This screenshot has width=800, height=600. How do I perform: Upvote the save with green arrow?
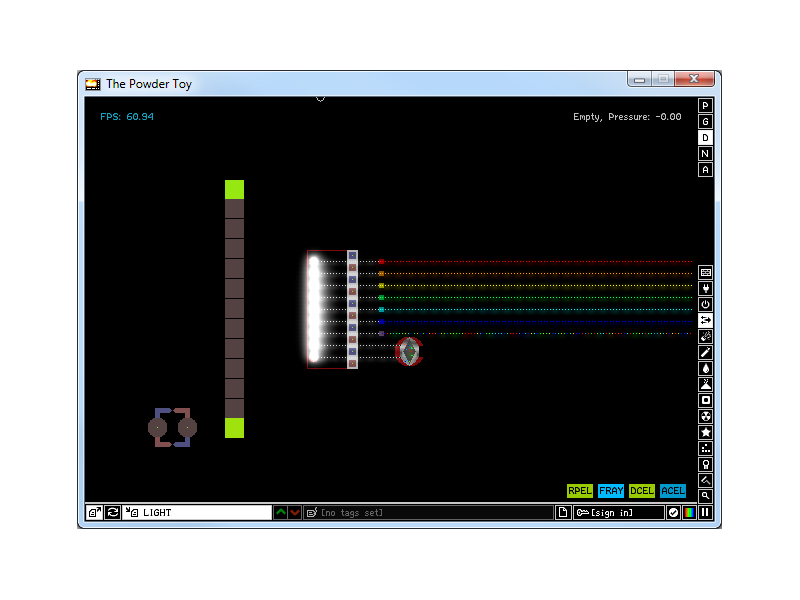pos(281,512)
